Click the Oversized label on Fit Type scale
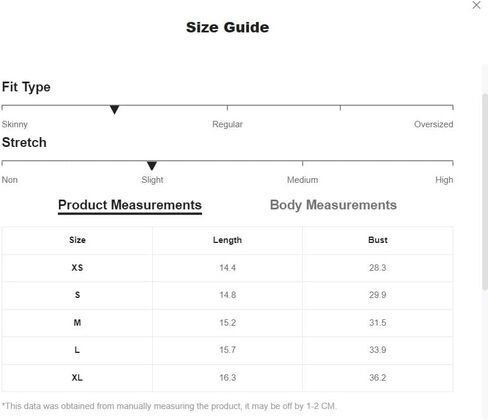The width and height of the screenshot is (488, 420). pos(433,124)
